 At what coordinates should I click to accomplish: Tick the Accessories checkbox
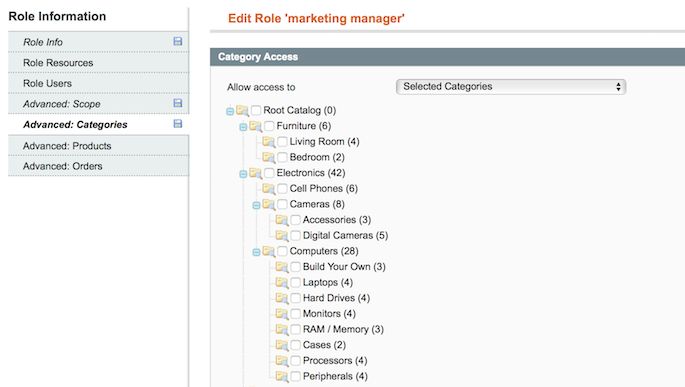(295, 220)
